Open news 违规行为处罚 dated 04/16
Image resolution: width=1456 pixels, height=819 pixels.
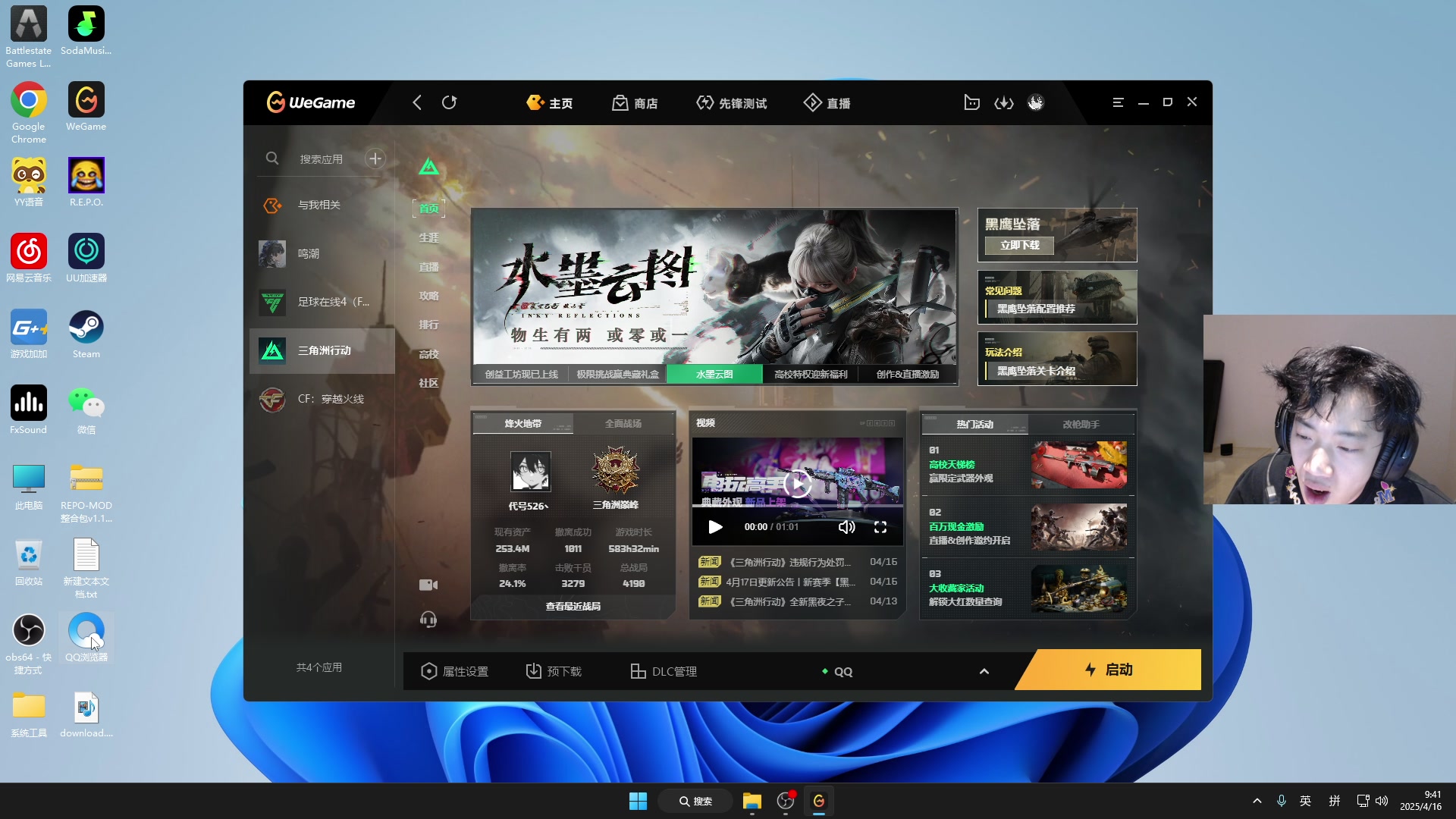(797, 563)
